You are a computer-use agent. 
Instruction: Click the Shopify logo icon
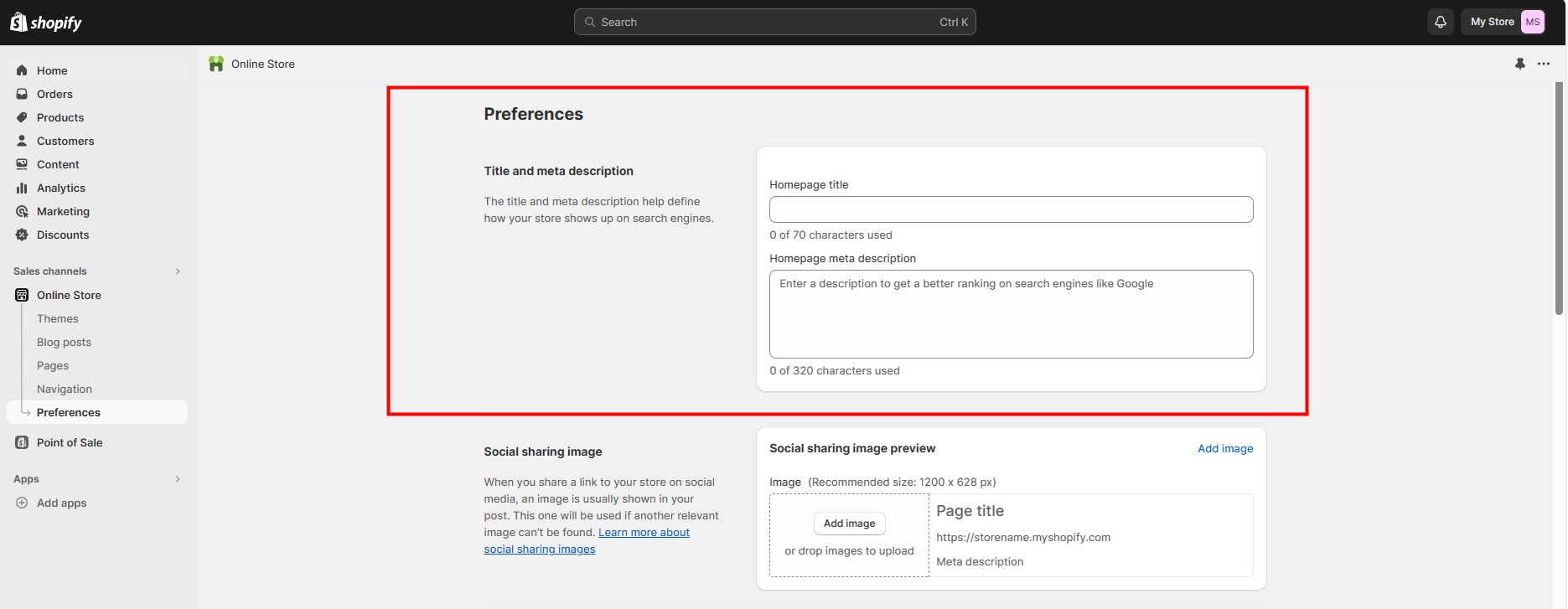pos(18,22)
